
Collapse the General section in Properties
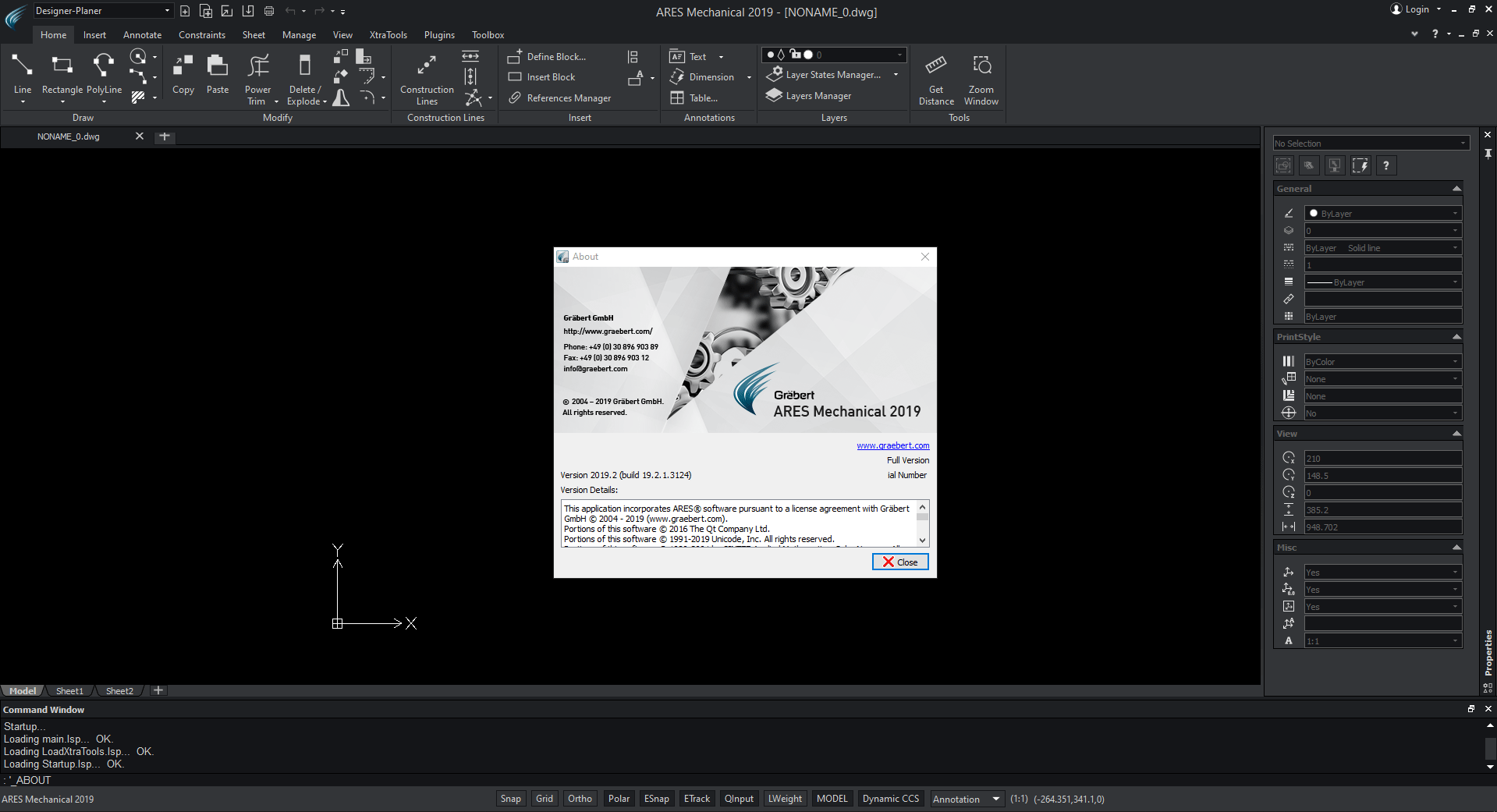coord(1456,188)
